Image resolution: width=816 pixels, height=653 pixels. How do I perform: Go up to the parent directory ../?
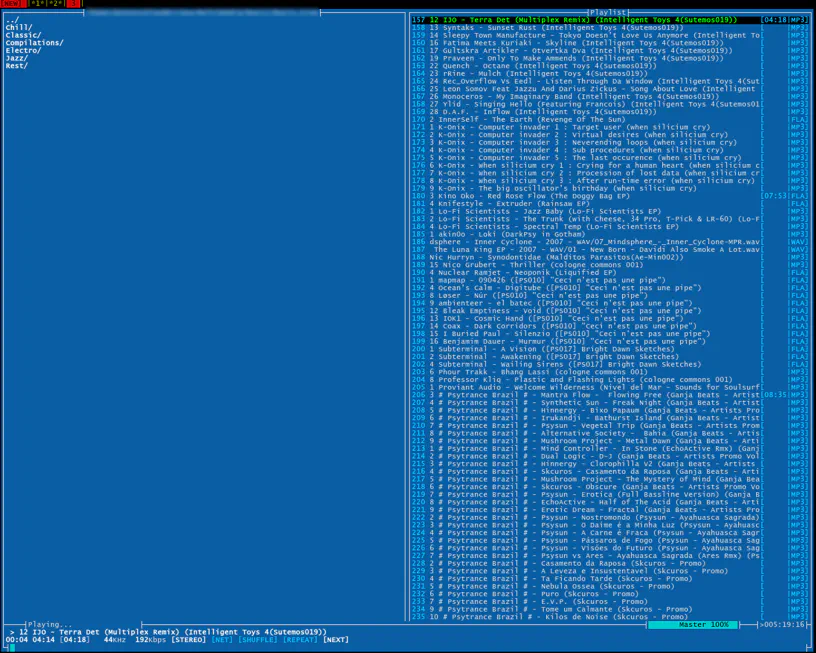(x=12, y=20)
